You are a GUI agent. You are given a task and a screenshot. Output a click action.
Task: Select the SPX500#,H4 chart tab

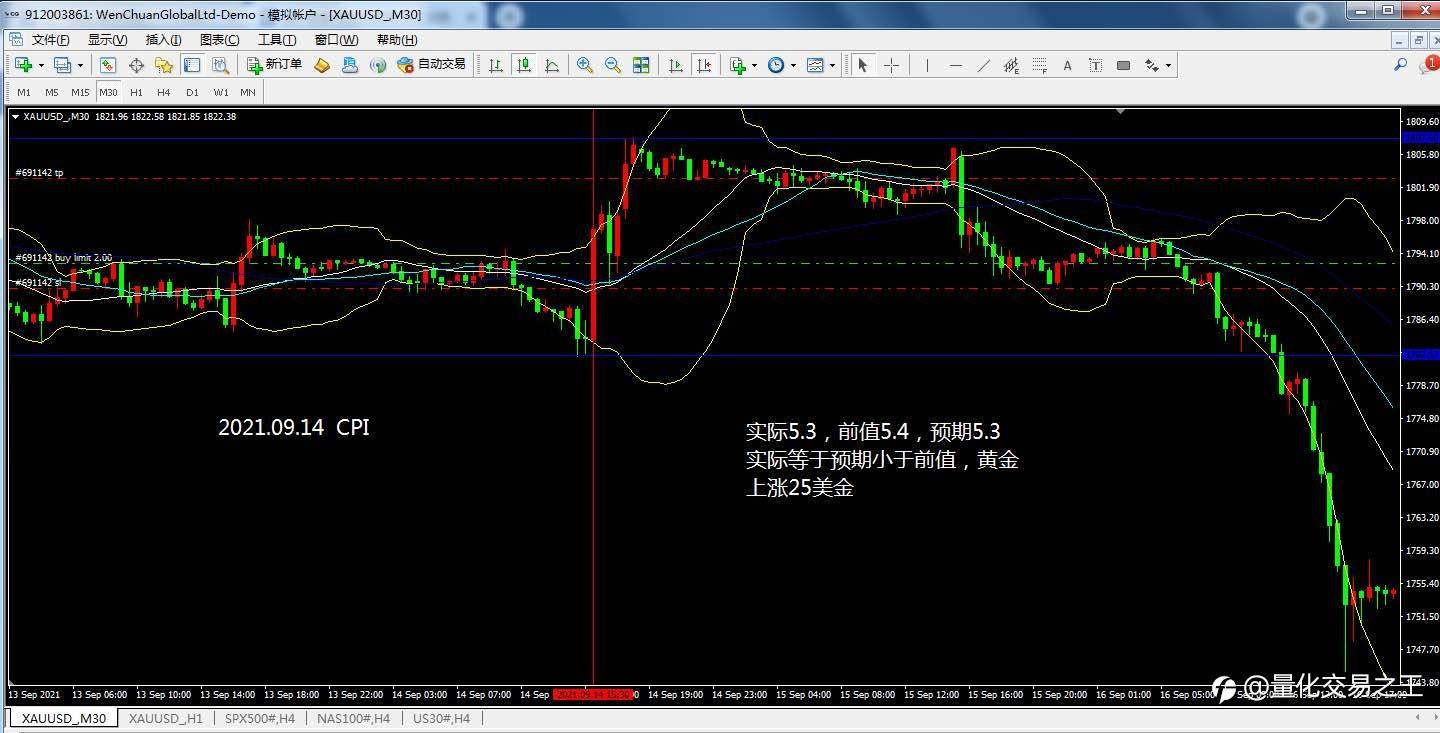pyautogui.click(x=259, y=718)
